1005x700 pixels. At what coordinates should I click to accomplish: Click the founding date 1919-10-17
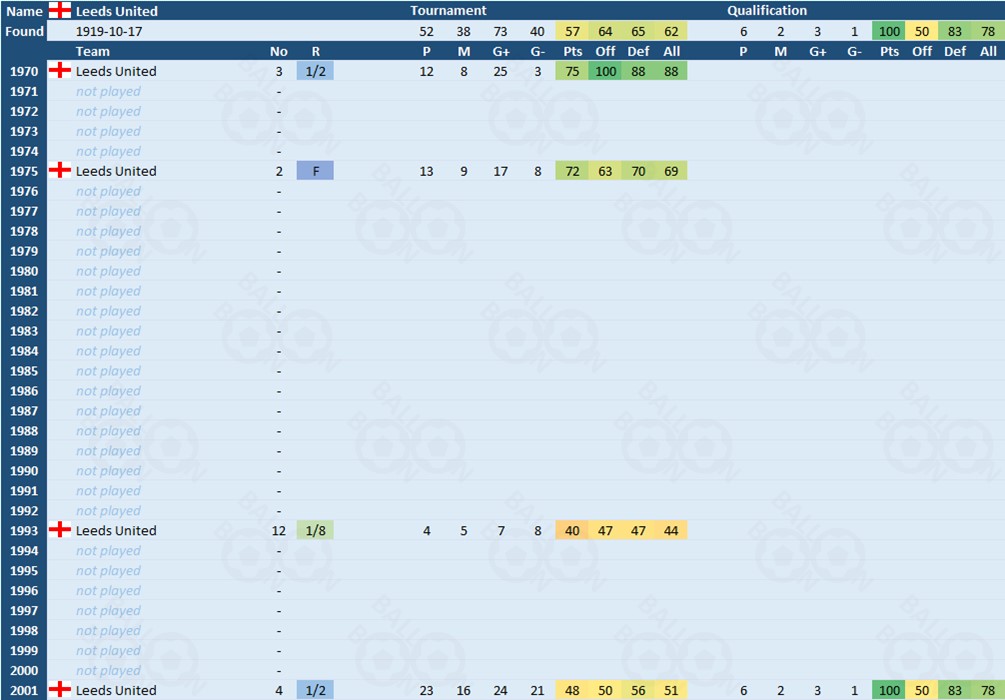coord(108,31)
